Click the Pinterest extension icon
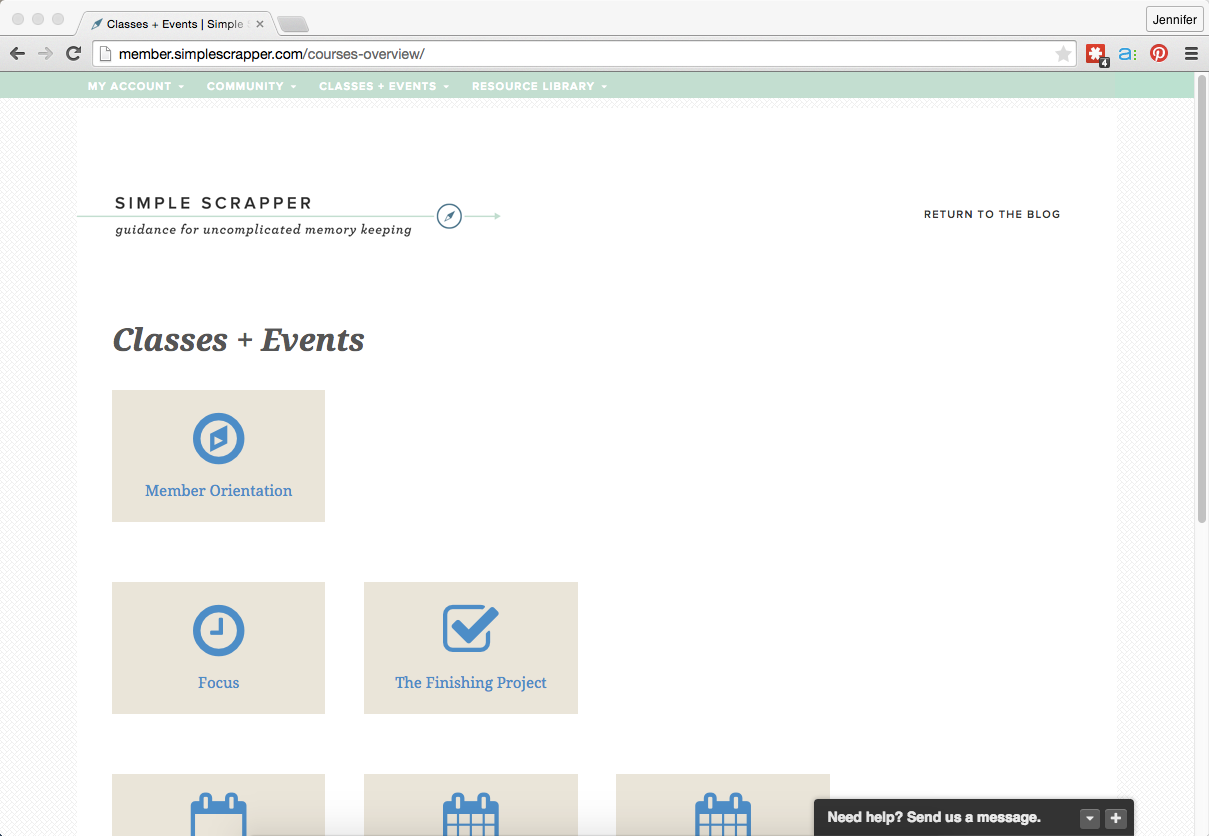Screen dimensions: 1209x836 coord(1159,54)
